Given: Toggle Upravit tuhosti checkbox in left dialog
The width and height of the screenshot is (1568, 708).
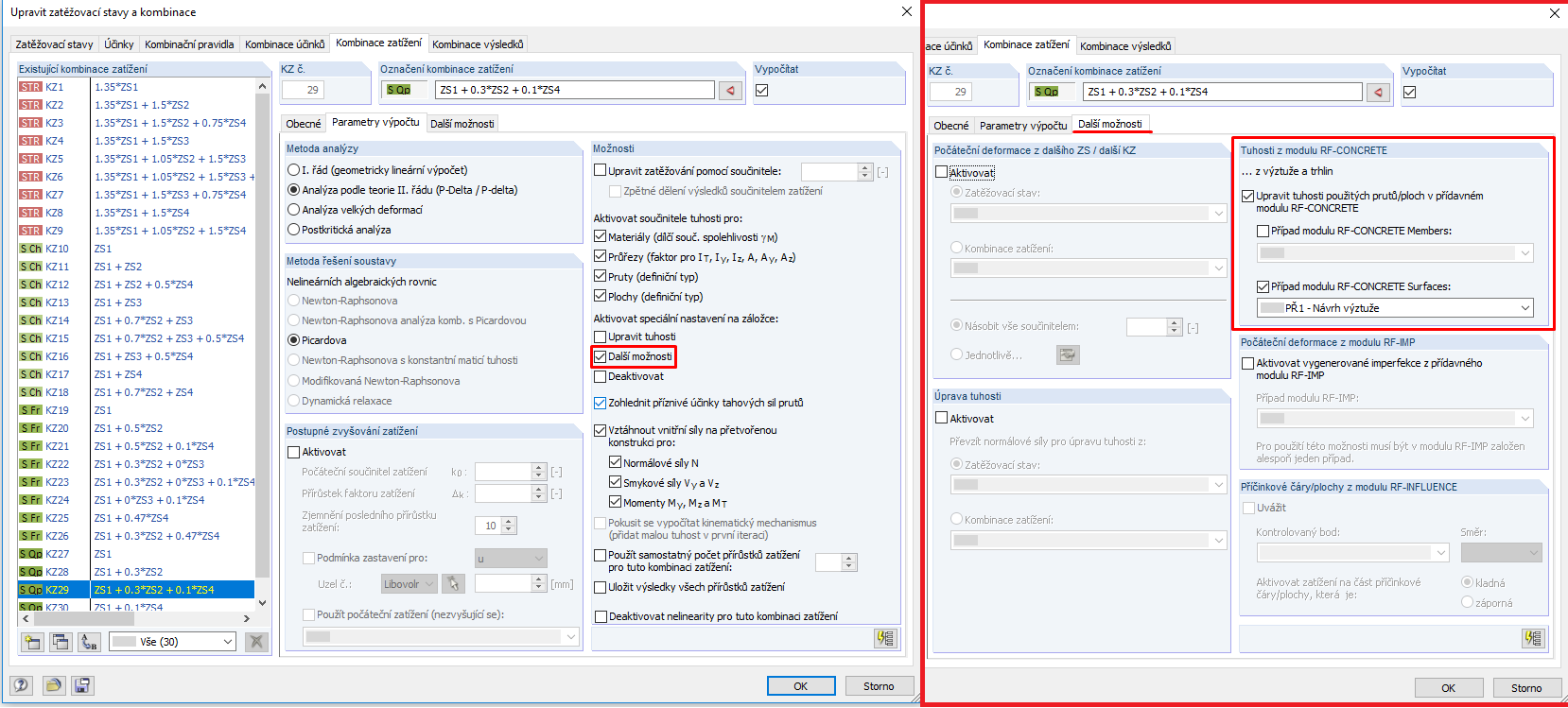Looking at the screenshot, I should [x=600, y=337].
